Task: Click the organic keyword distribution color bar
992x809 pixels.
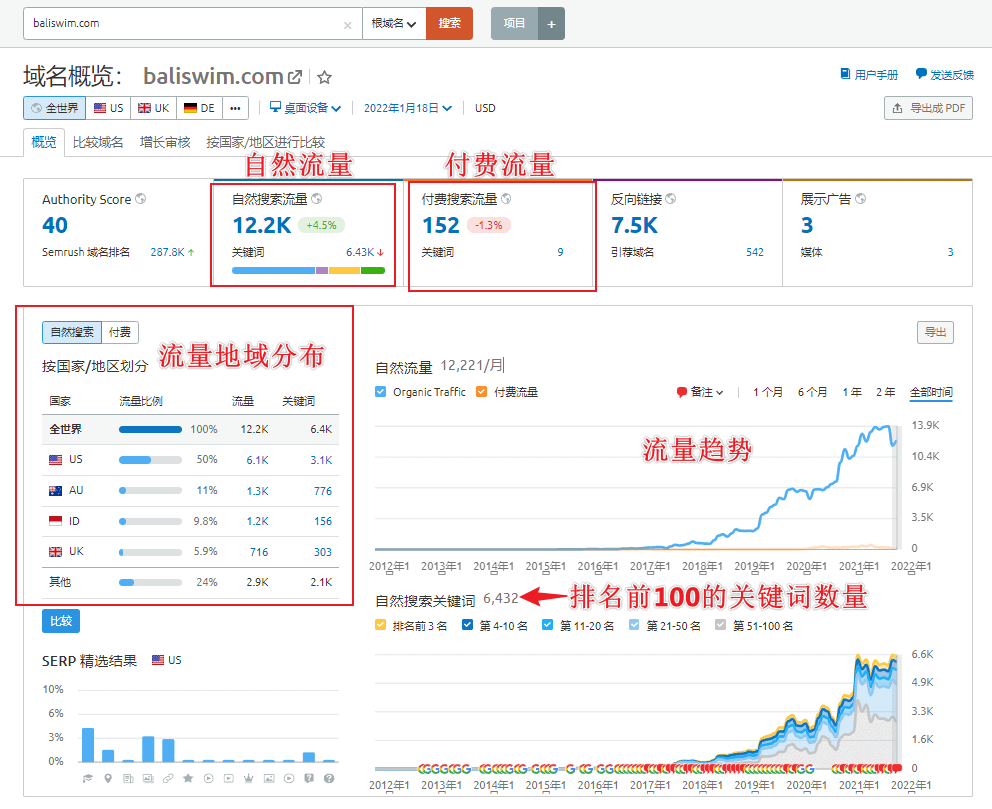Action: [308, 270]
